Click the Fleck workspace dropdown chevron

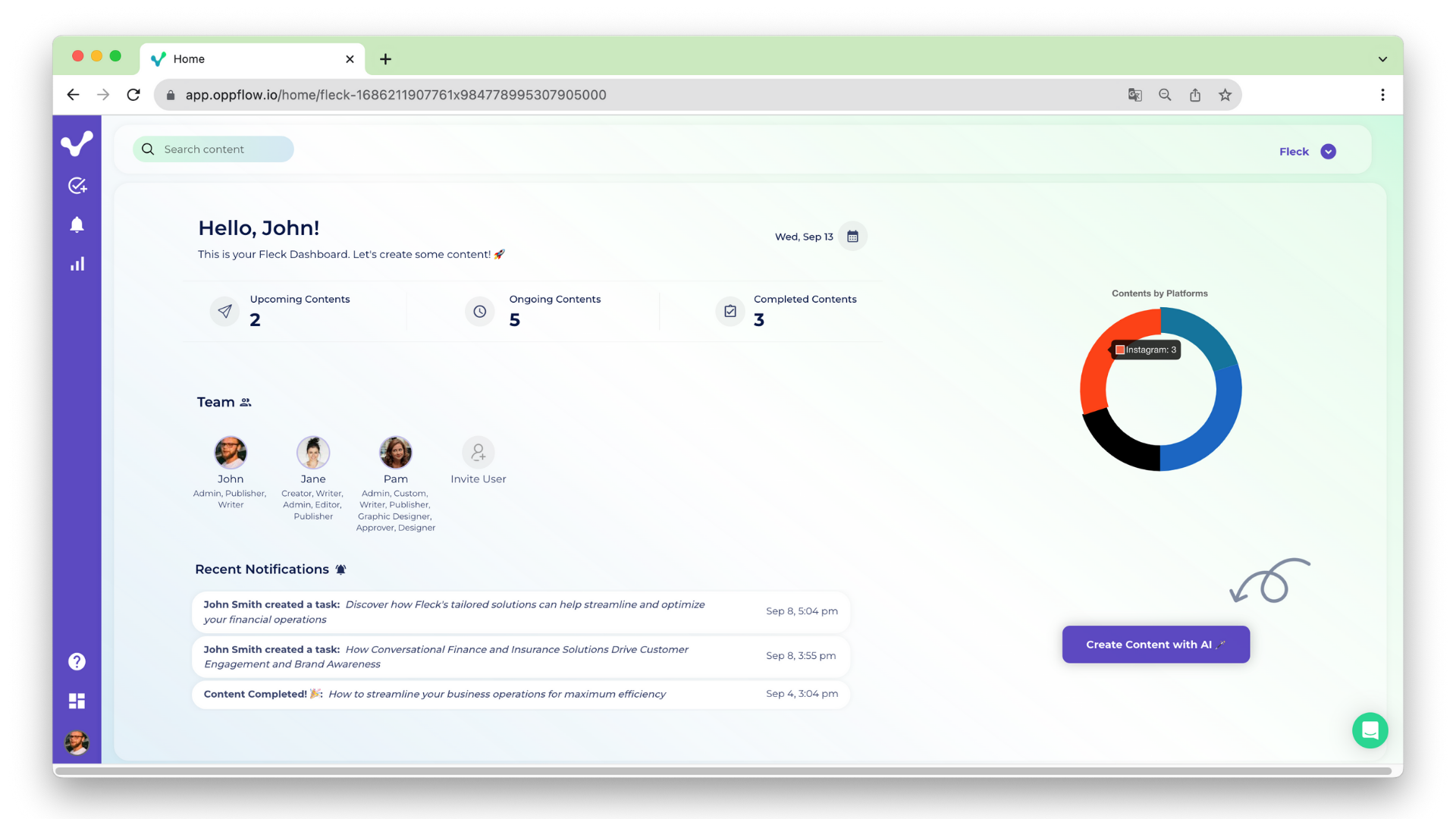pyautogui.click(x=1329, y=151)
